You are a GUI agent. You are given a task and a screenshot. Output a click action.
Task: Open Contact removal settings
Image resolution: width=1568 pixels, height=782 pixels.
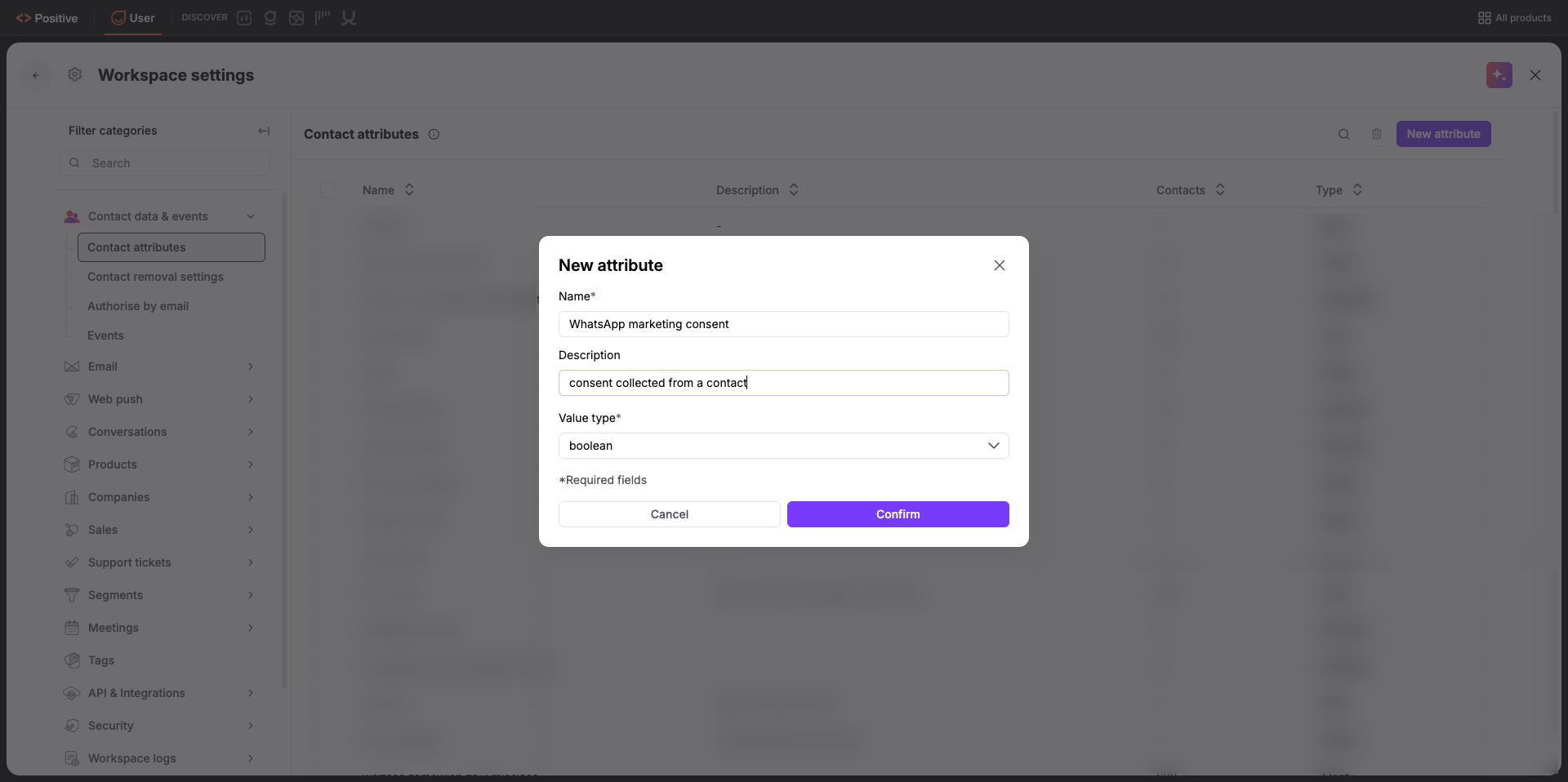[x=155, y=277]
